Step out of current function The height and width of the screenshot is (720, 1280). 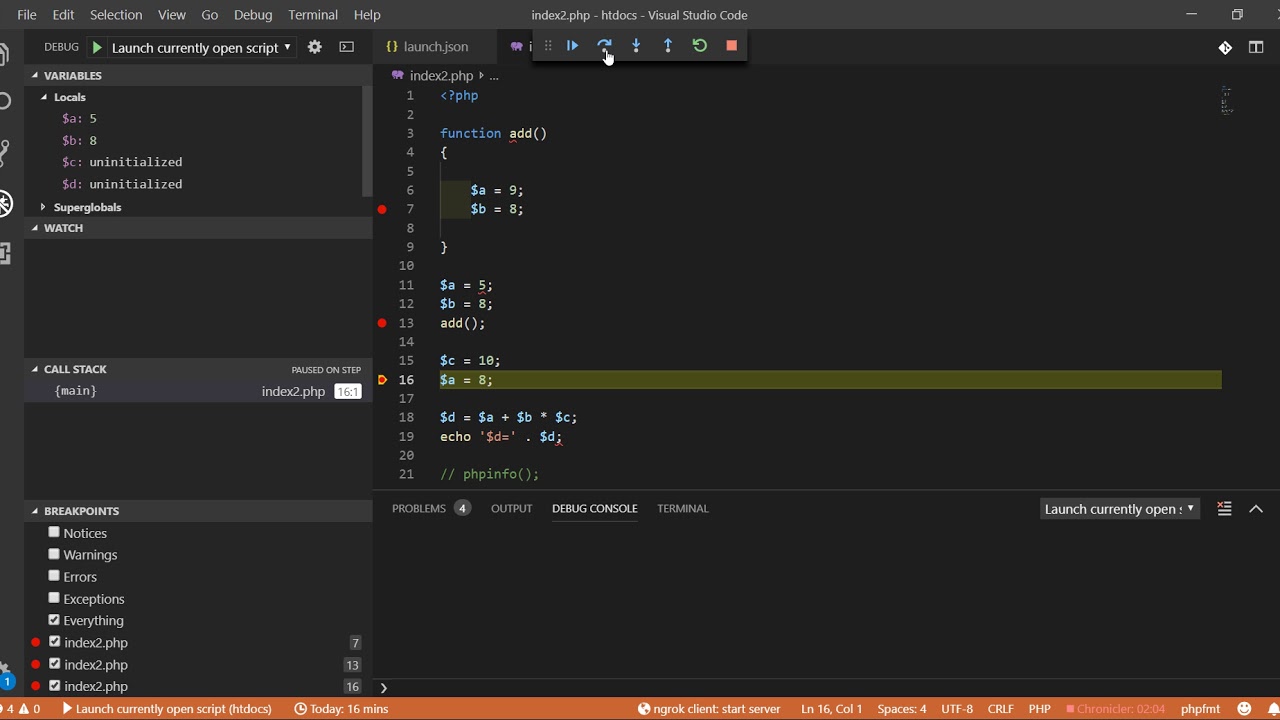668,46
